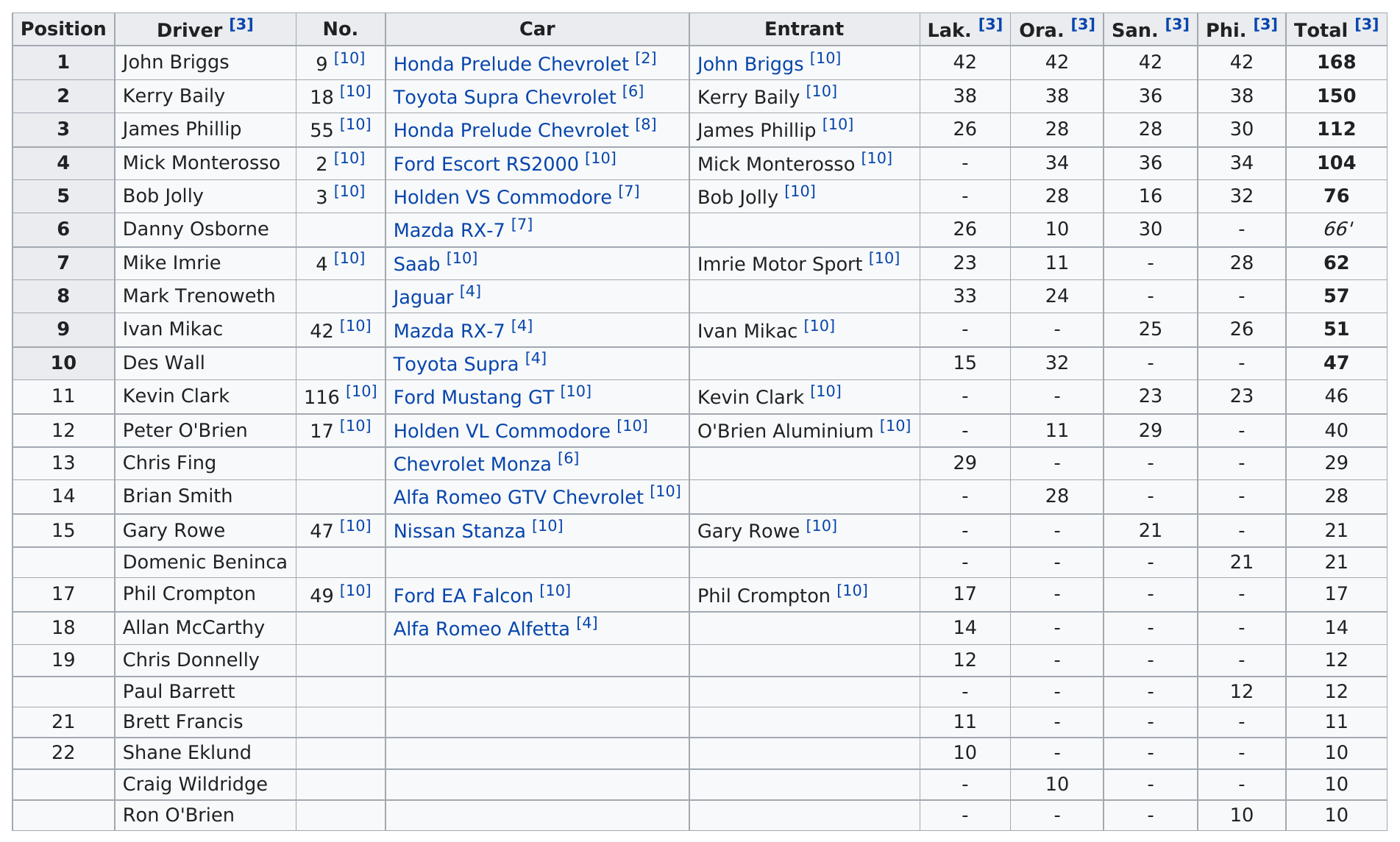
Task: Select driver name Kerry Baily
Action: pyautogui.click(x=174, y=96)
